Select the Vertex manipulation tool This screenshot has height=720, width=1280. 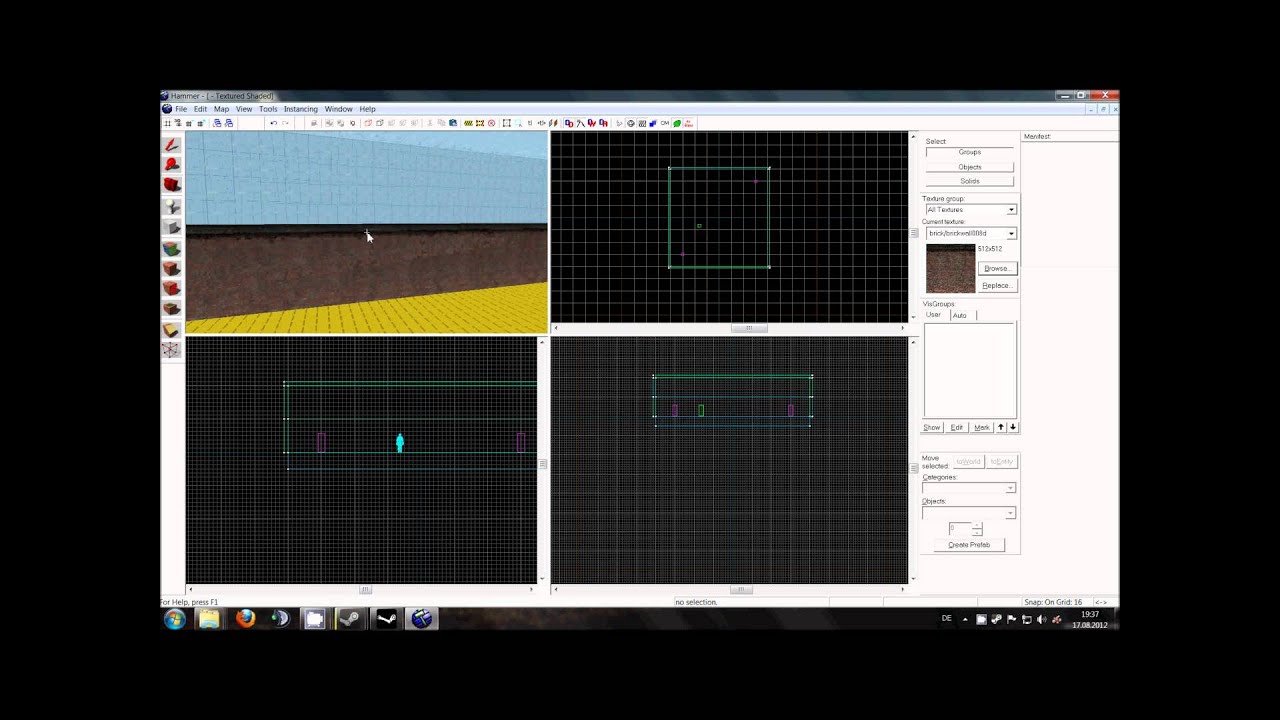pyautogui.click(x=172, y=350)
